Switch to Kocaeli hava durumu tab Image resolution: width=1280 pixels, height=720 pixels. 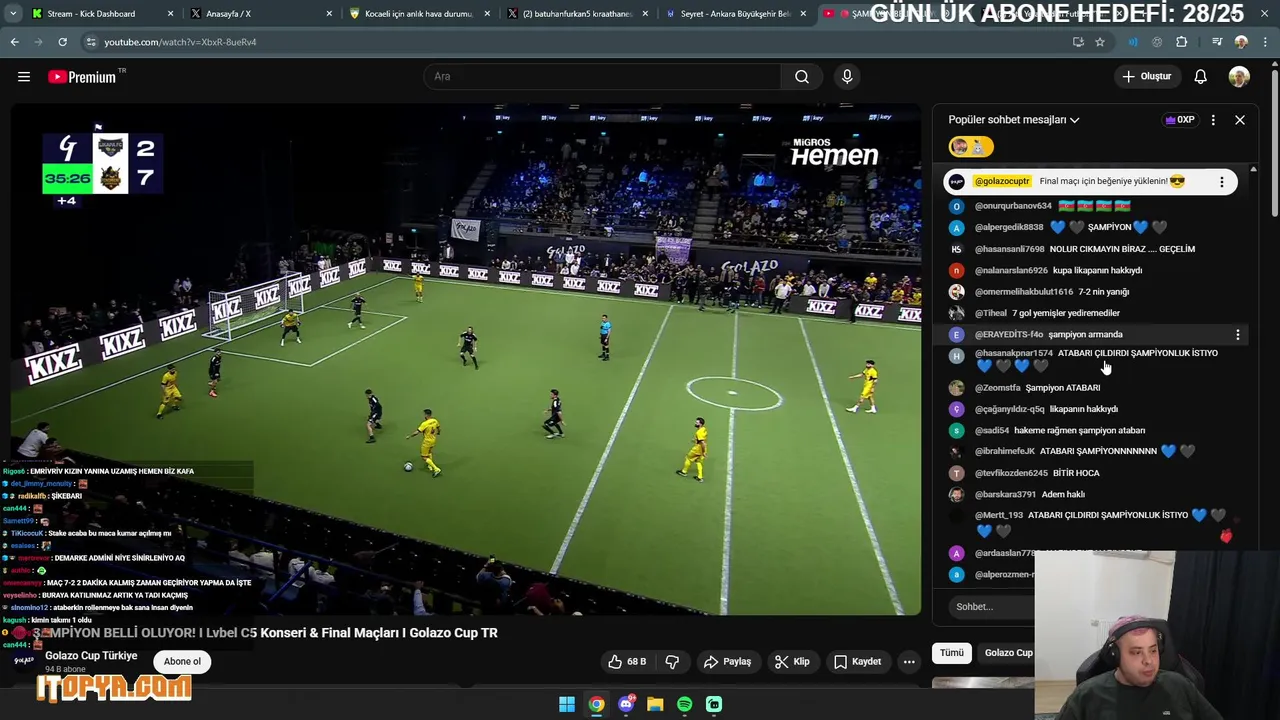420,14
